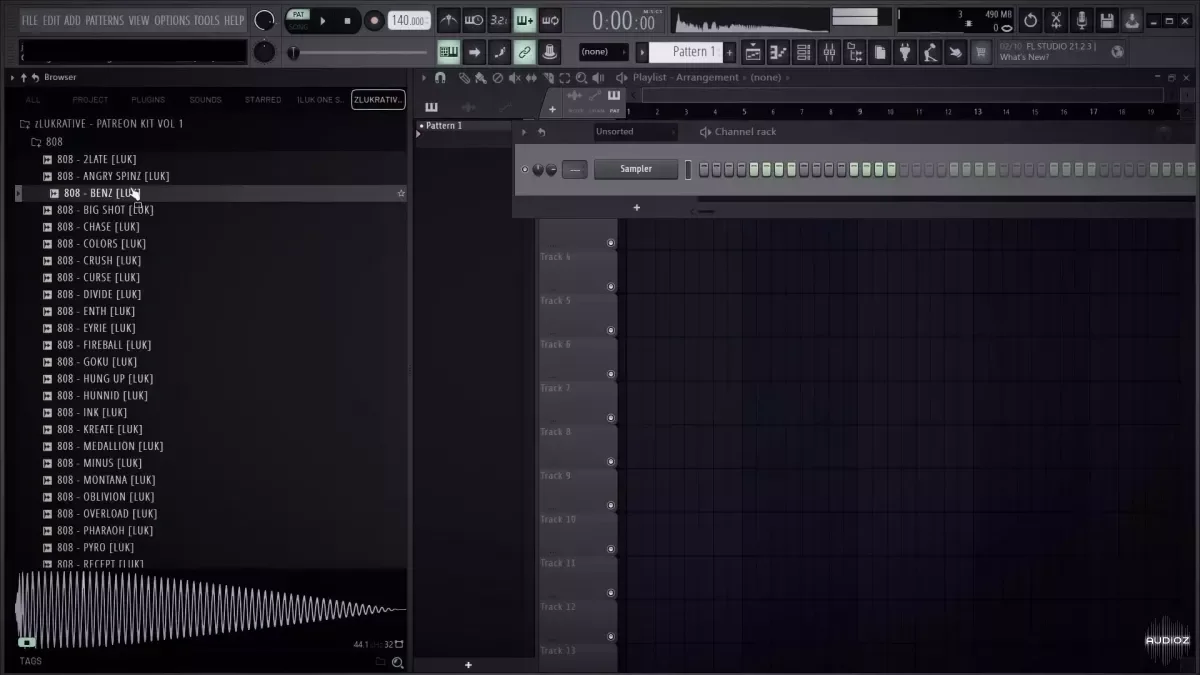
Task: Open the audio editor scissors icon
Action: point(1056,20)
